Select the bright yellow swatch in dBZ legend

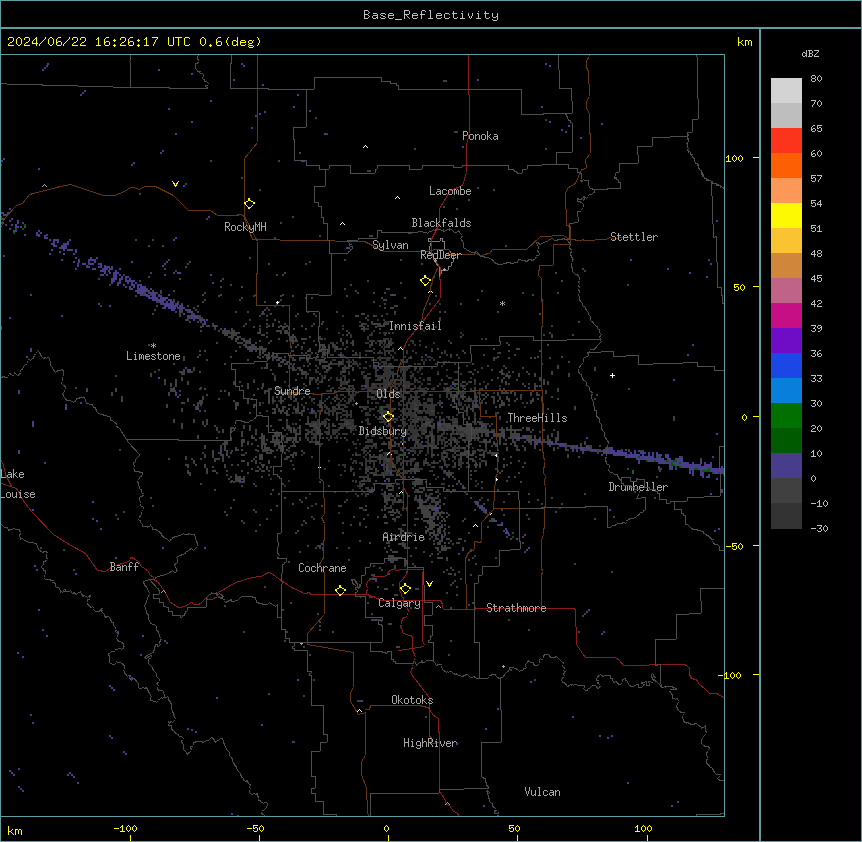pos(786,215)
